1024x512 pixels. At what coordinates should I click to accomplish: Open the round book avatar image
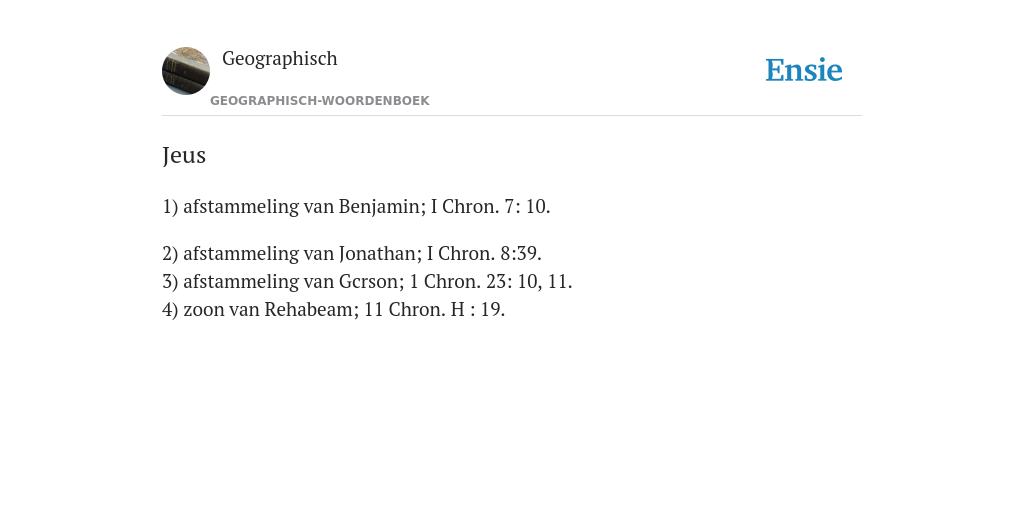click(x=186, y=71)
